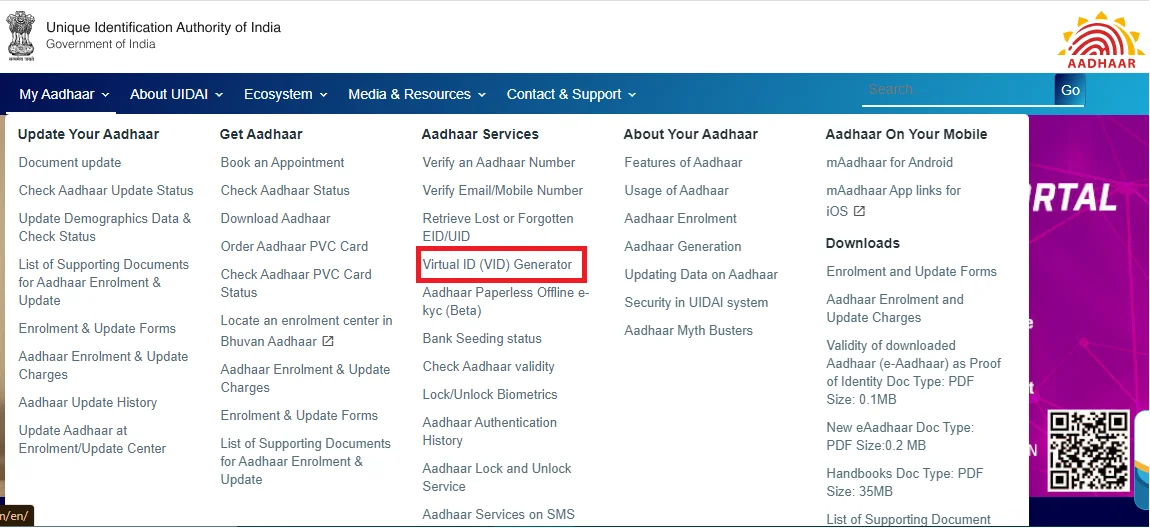
Task: Open Aadhaar Generation link
Action: (x=683, y=246)
